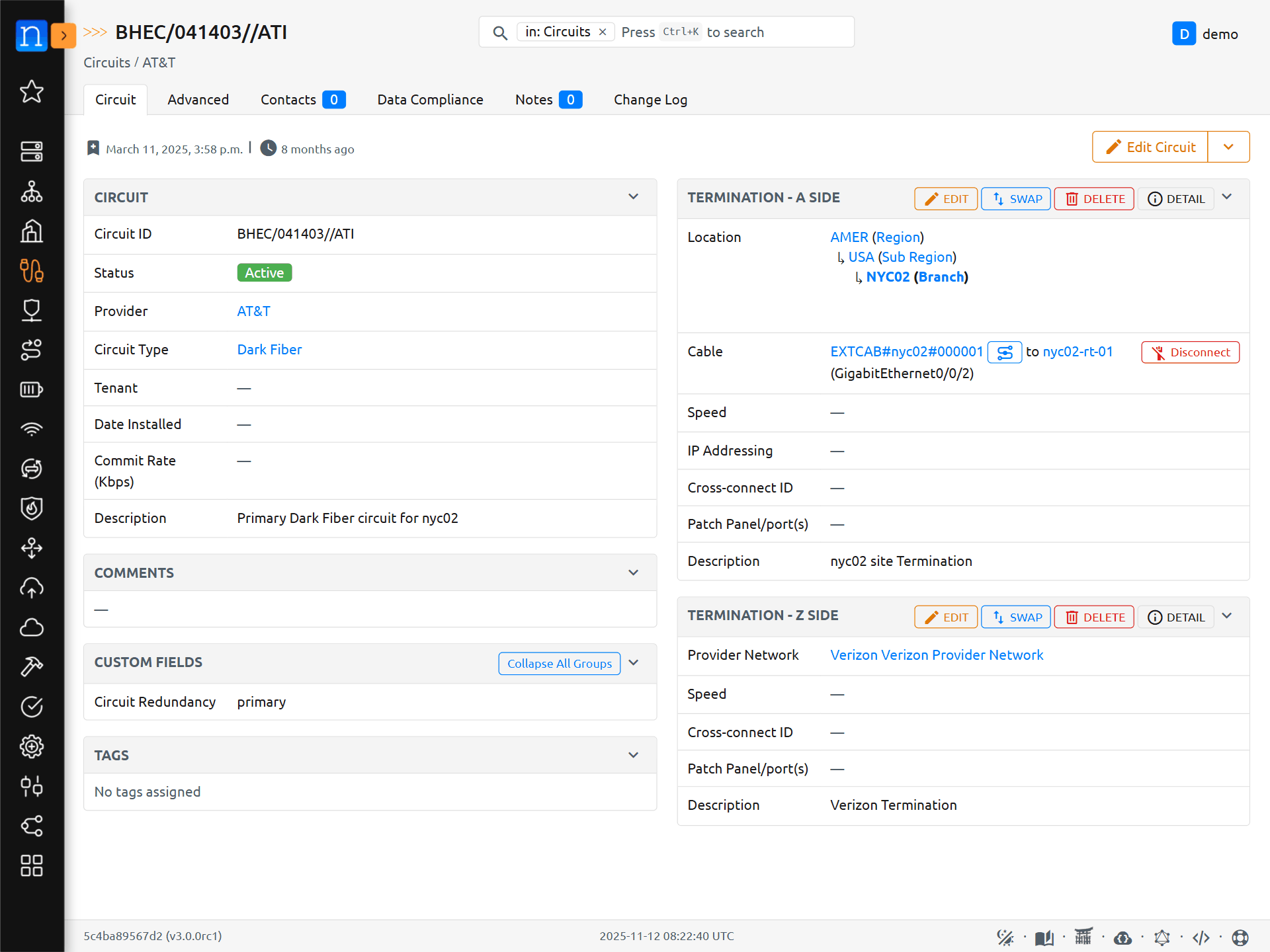Open the dropdown arrow next to Edit Circuit
The image size is (1270, 952).
pos(1228,147)
